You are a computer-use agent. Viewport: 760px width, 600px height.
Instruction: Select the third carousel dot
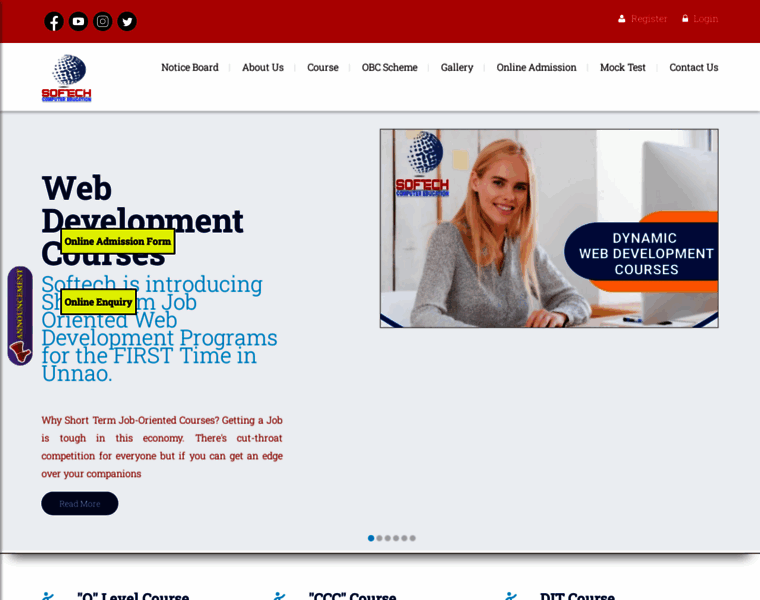tap(388, 538)
